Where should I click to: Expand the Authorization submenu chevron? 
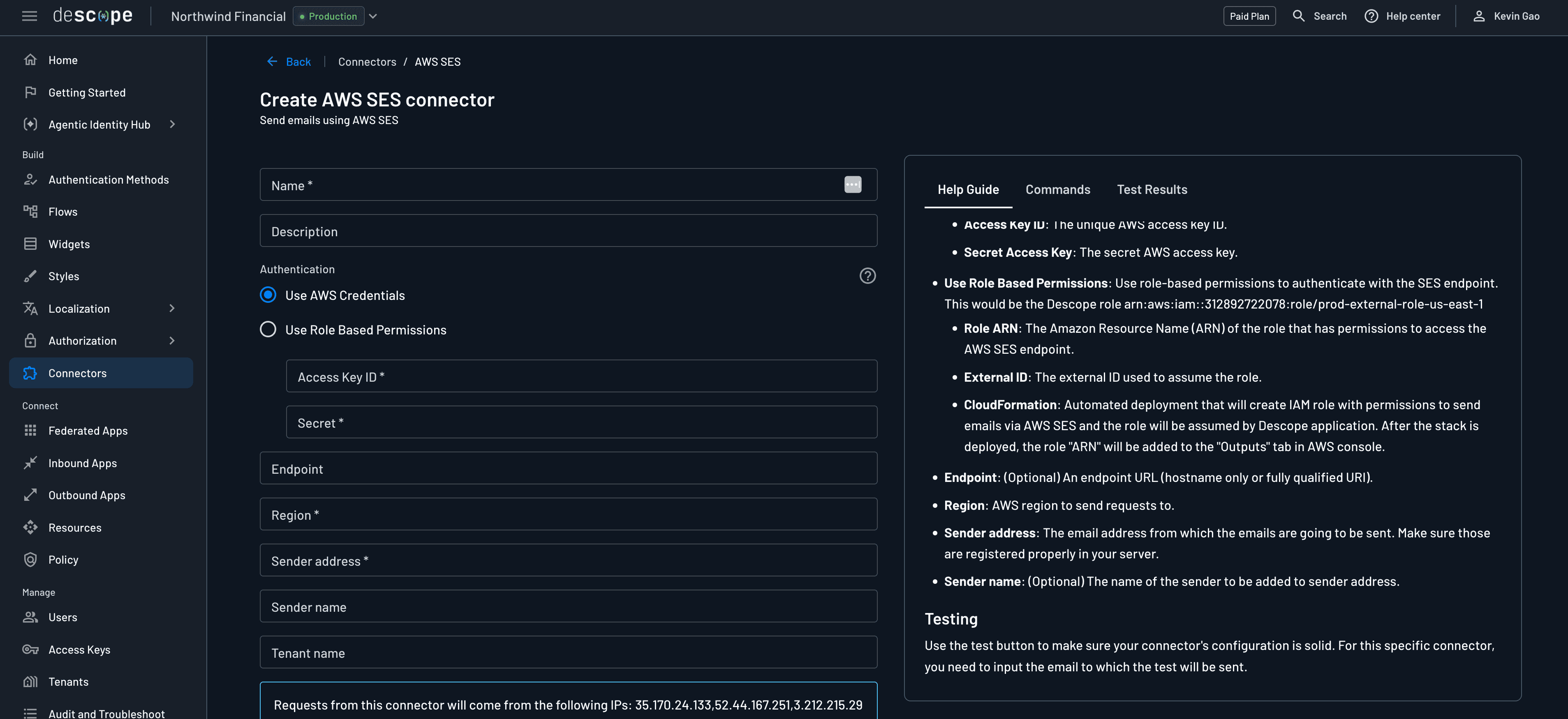(x=172, y=341)
